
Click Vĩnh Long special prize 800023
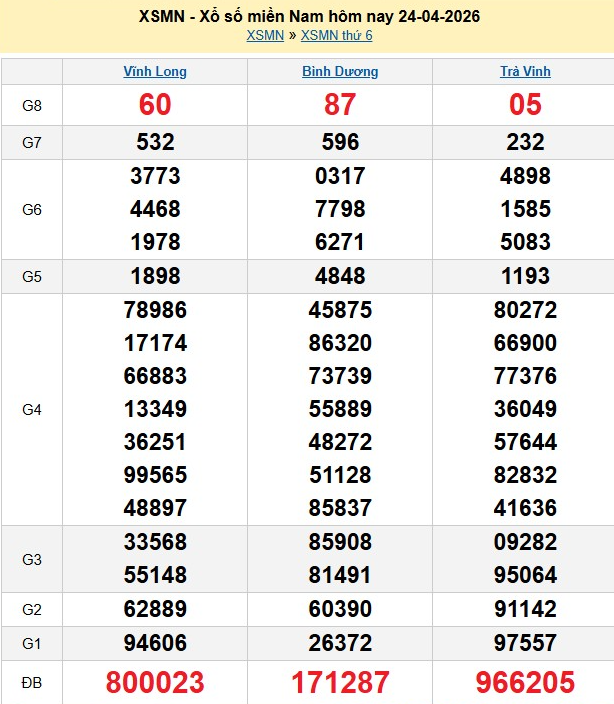point(155,683)
